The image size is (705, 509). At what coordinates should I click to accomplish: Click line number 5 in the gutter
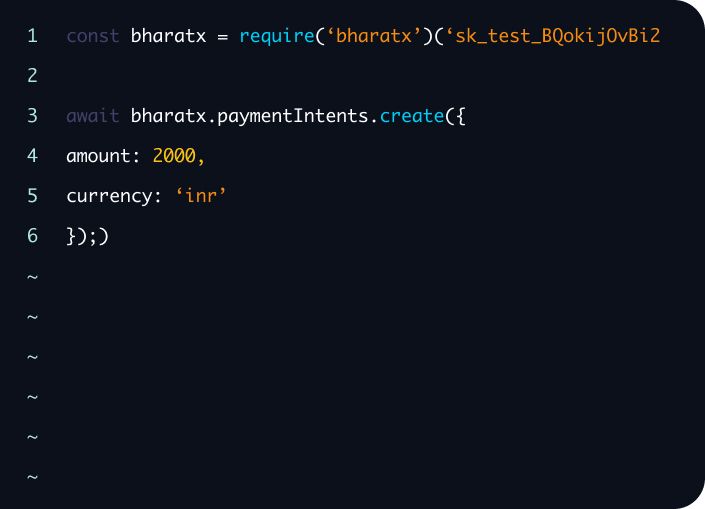point(32,196)
